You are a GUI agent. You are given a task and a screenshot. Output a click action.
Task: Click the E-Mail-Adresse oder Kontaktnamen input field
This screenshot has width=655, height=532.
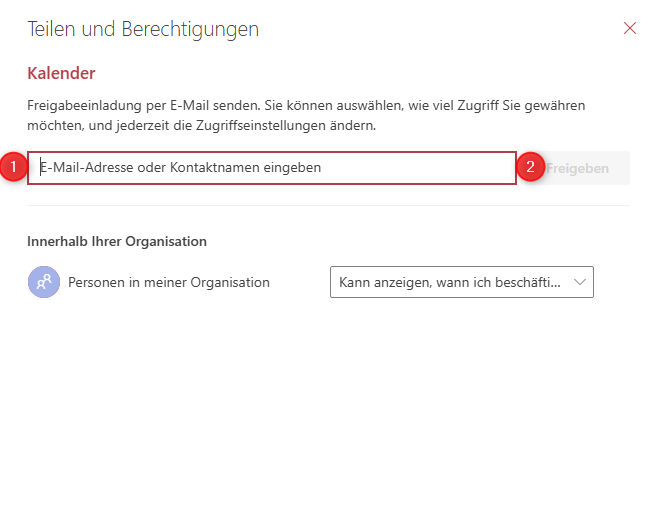[272, 168]
